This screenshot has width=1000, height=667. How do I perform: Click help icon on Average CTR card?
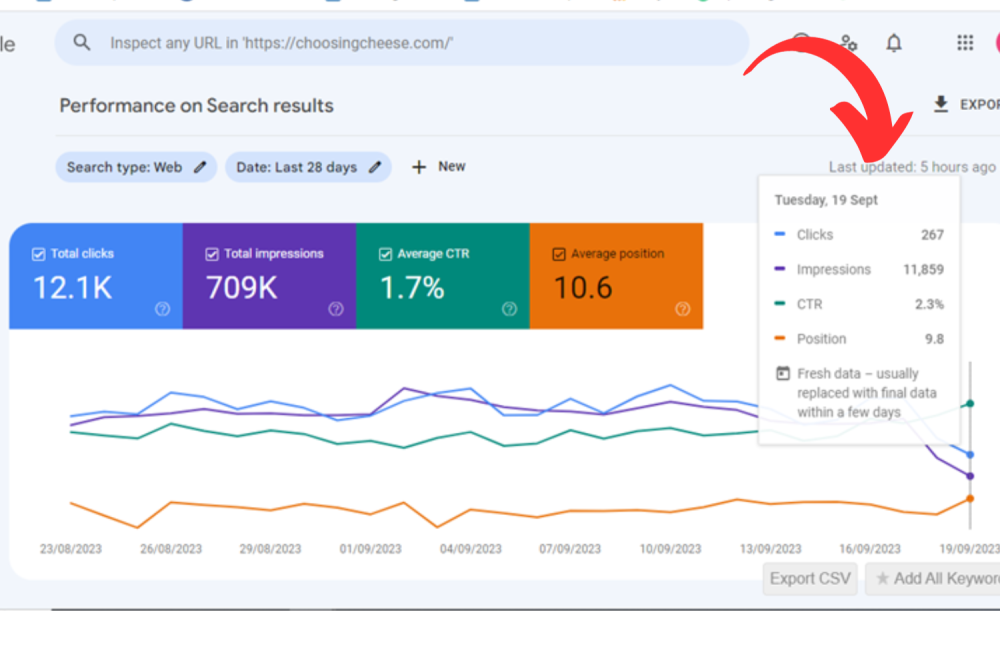(x=509, y=309)
